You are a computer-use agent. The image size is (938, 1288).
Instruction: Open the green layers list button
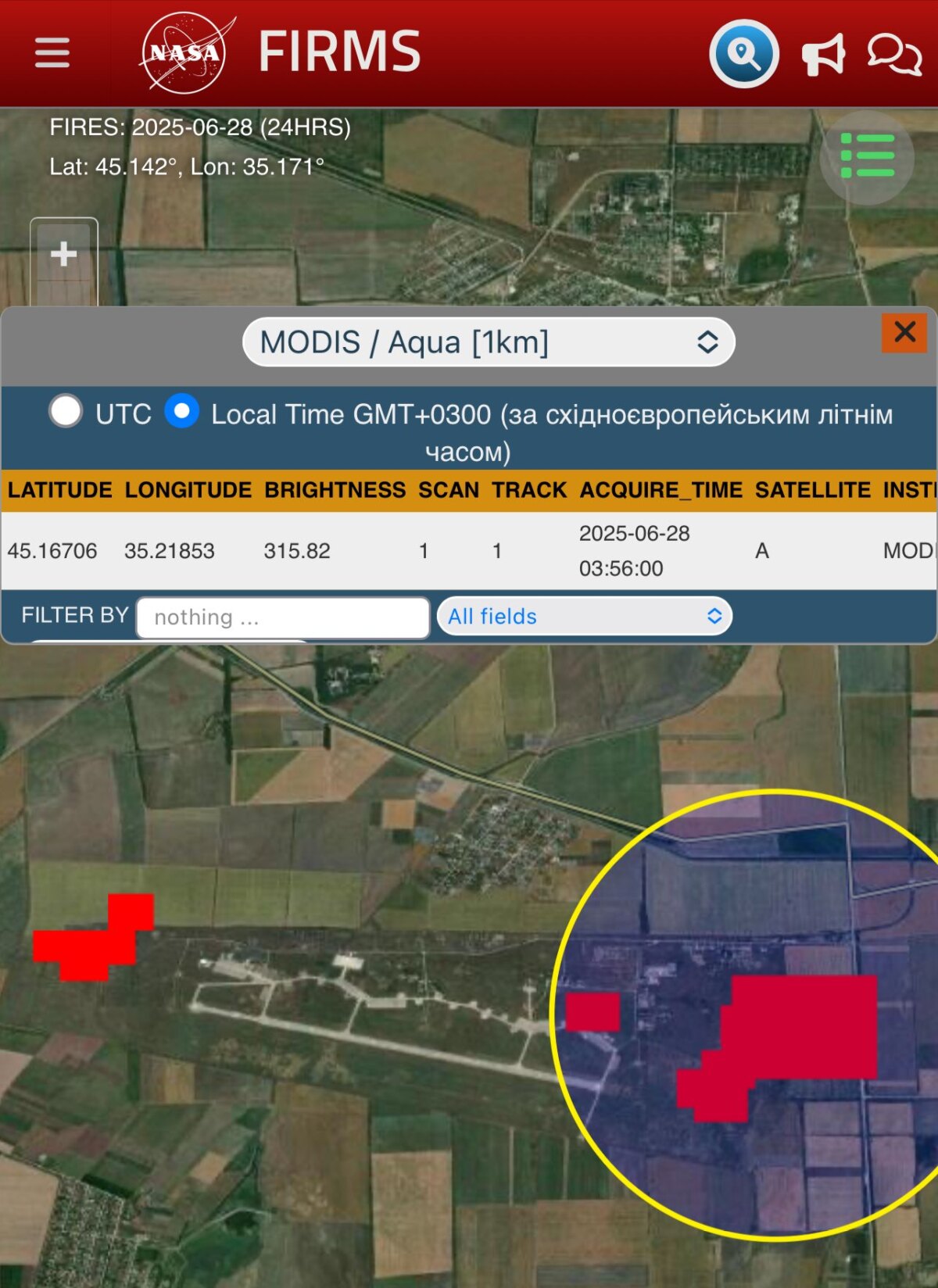(867, 156)
